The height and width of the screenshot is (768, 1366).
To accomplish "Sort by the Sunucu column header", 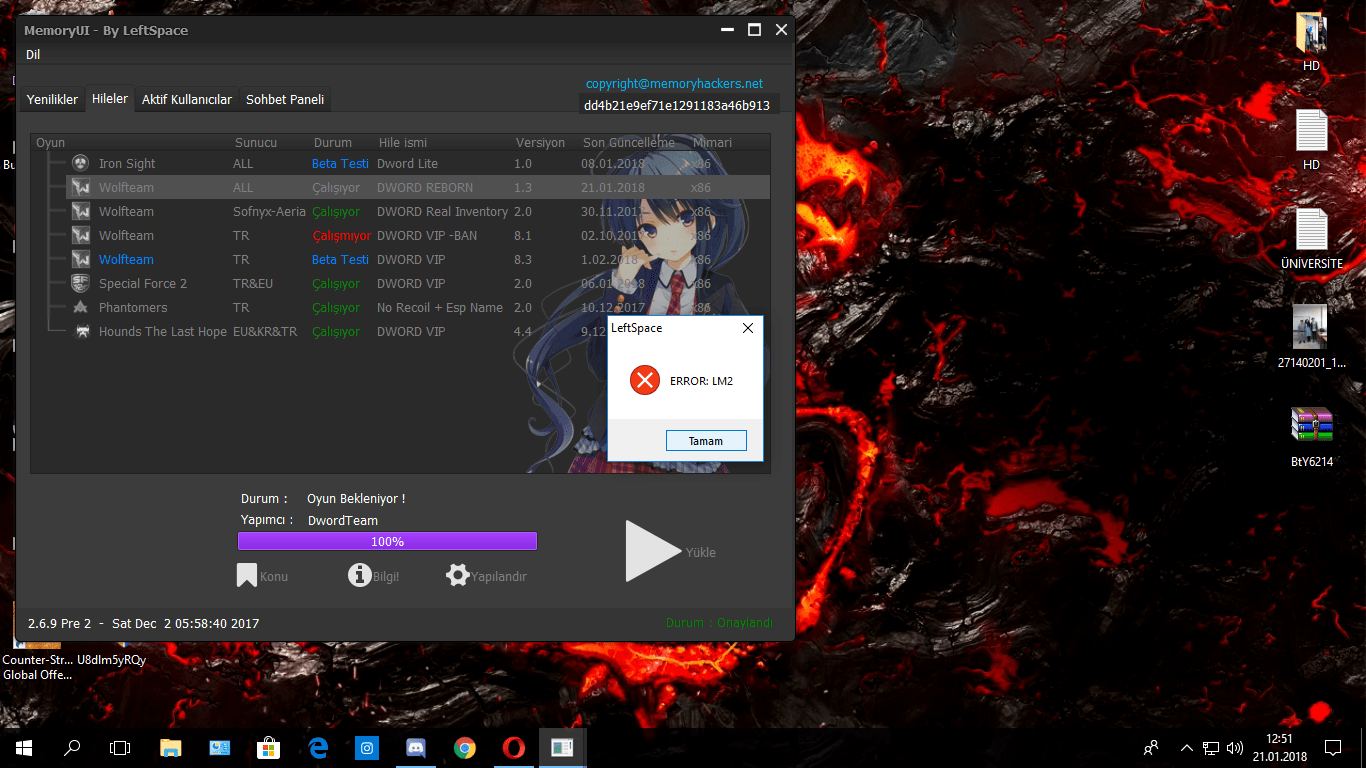I will 256,143.
